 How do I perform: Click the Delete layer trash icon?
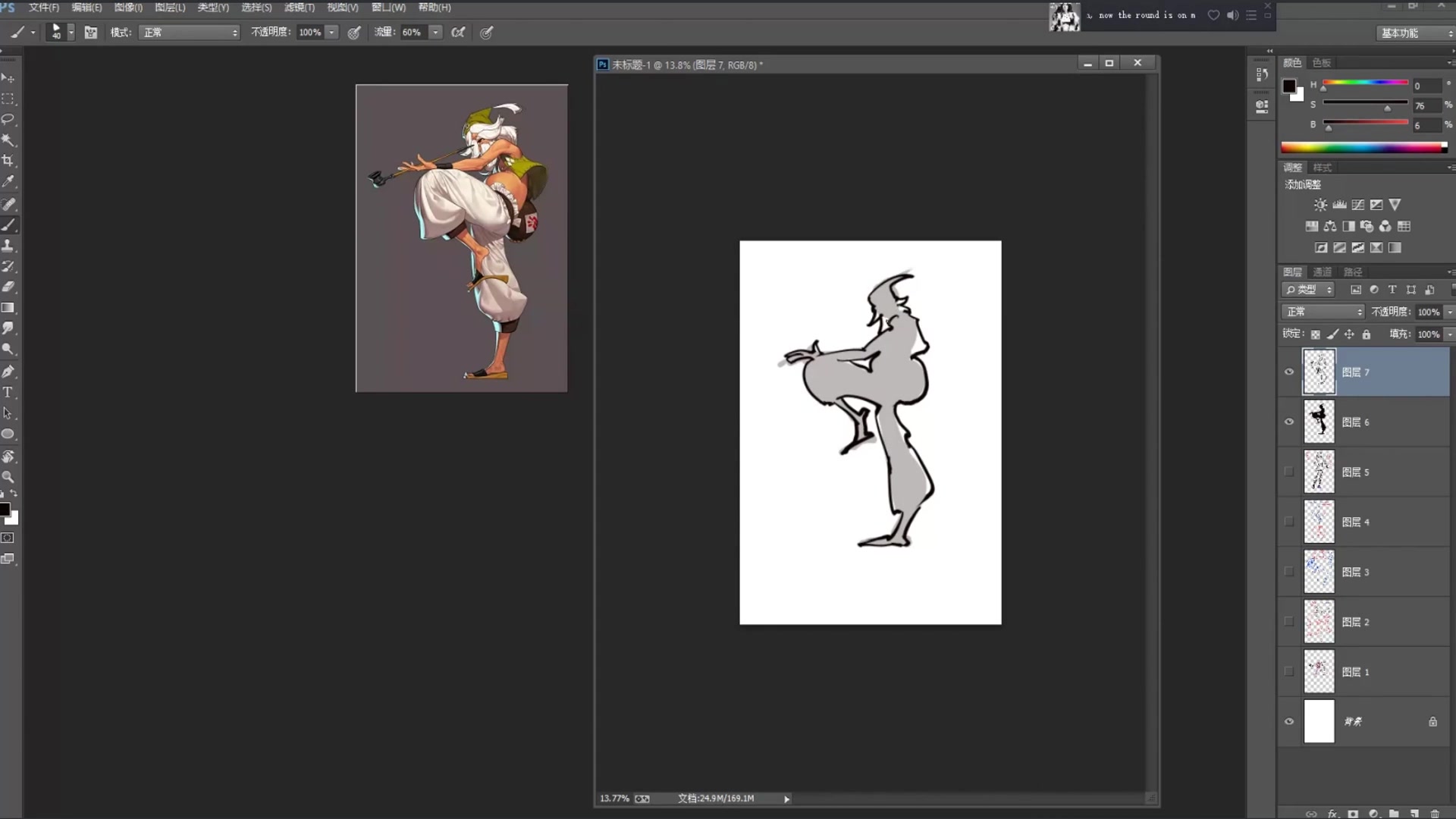tap(1435, 814)
